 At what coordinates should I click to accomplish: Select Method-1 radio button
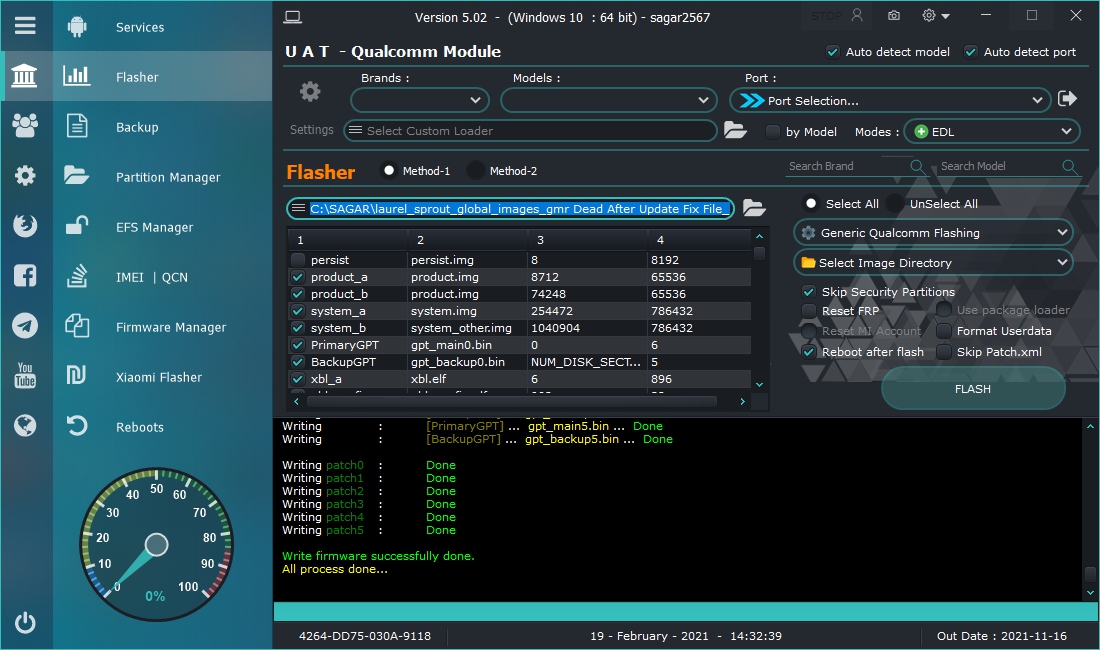click(389, 170)
